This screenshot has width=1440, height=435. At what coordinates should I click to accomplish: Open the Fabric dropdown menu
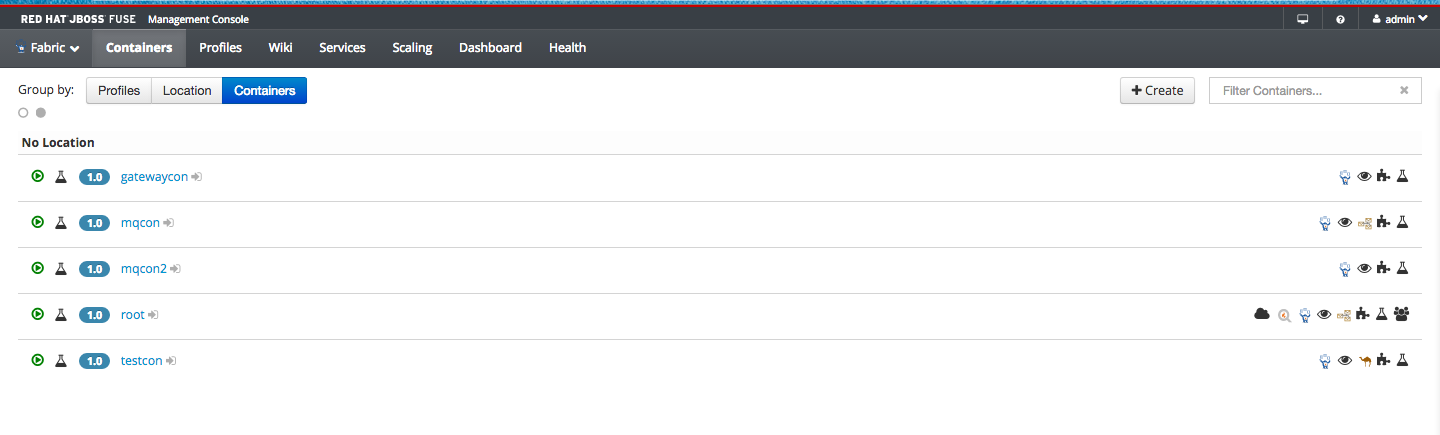click(x=47, y=48)
